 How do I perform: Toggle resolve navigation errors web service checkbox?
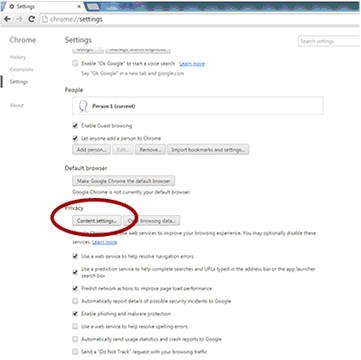(x=75, y=256)
